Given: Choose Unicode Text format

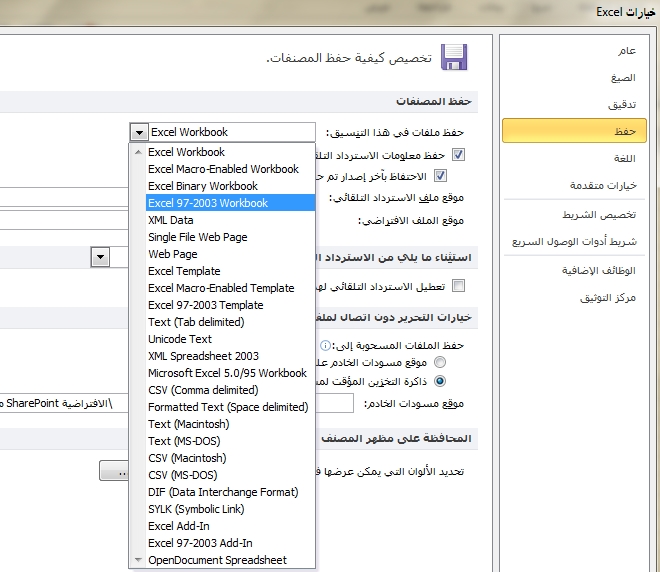Looking at the screenshot, I should (230, 339).
